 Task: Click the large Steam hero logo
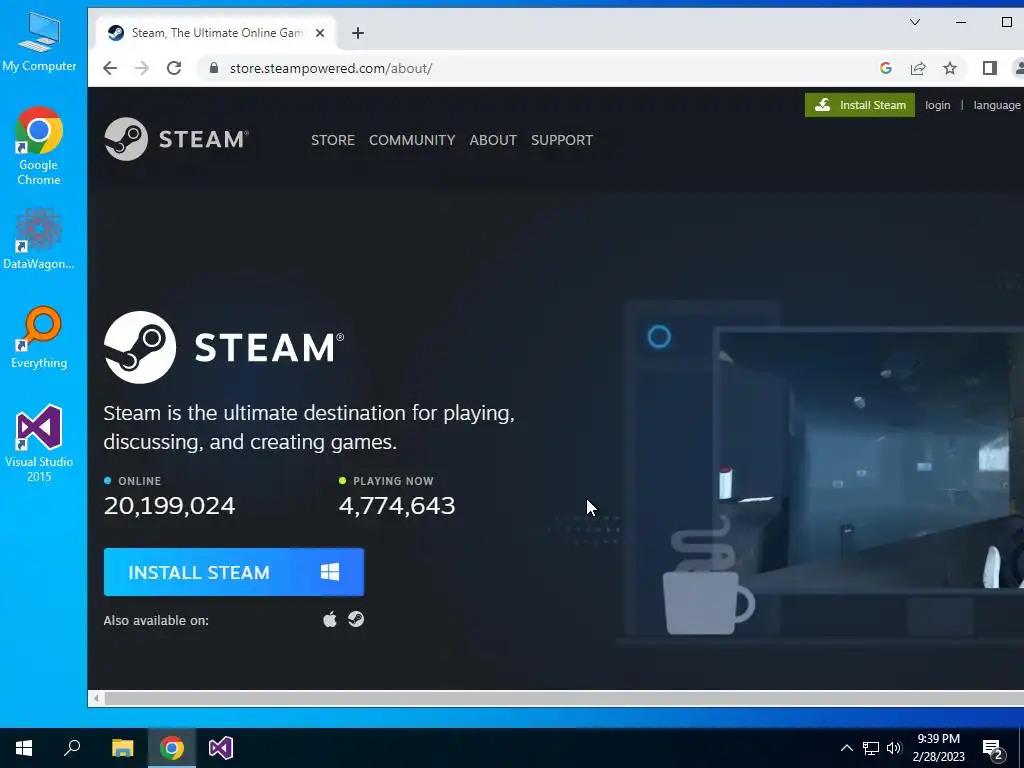pos(224,347)
